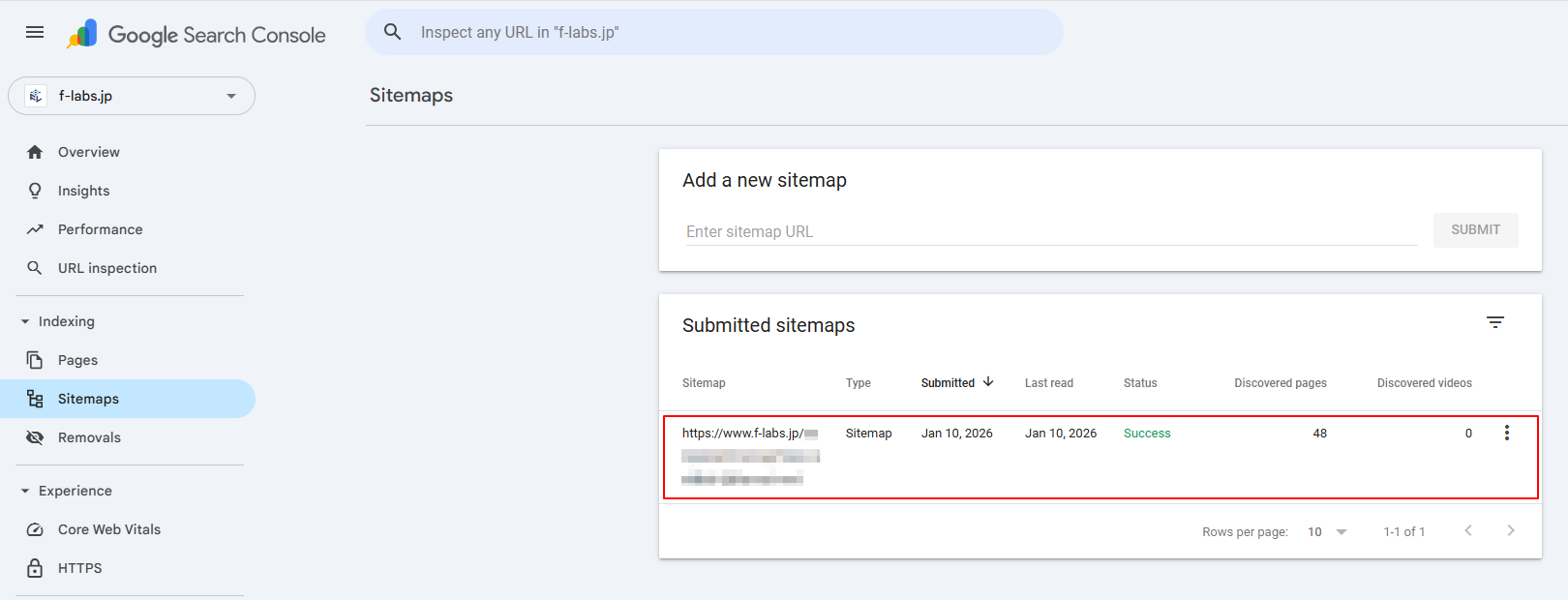This screenshot has width=1568, height=600.
Task: Collapse the Indexing section
Action: point(23,321)
